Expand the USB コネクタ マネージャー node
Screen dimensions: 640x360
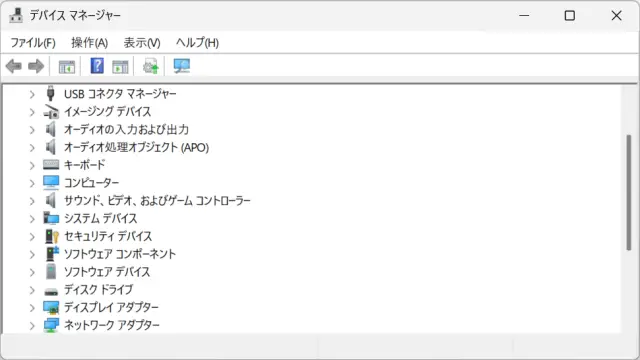pos(32,94)
